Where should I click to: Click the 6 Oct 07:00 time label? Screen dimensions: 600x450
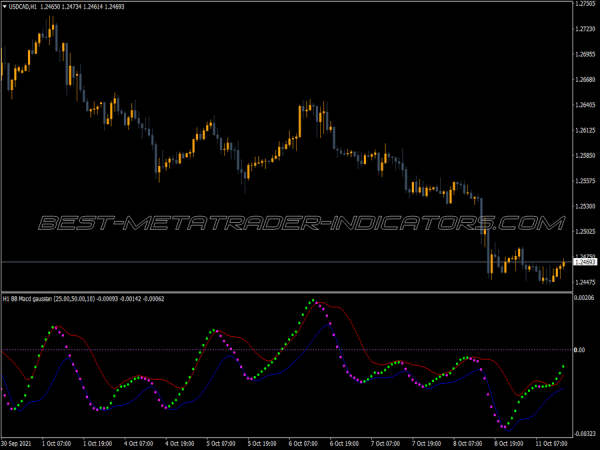point(303,444)
